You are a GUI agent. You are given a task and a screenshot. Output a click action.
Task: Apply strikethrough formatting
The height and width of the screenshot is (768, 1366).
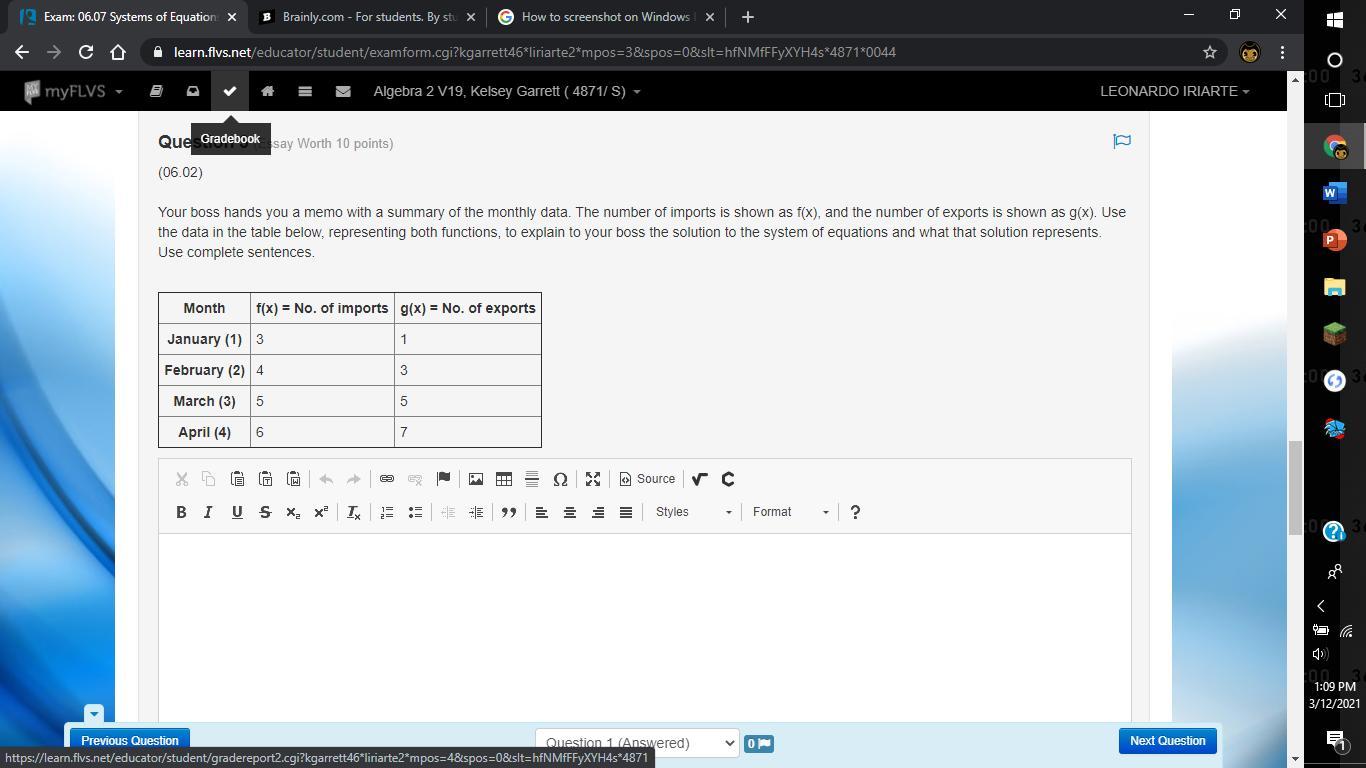click(x=265, y=512)
